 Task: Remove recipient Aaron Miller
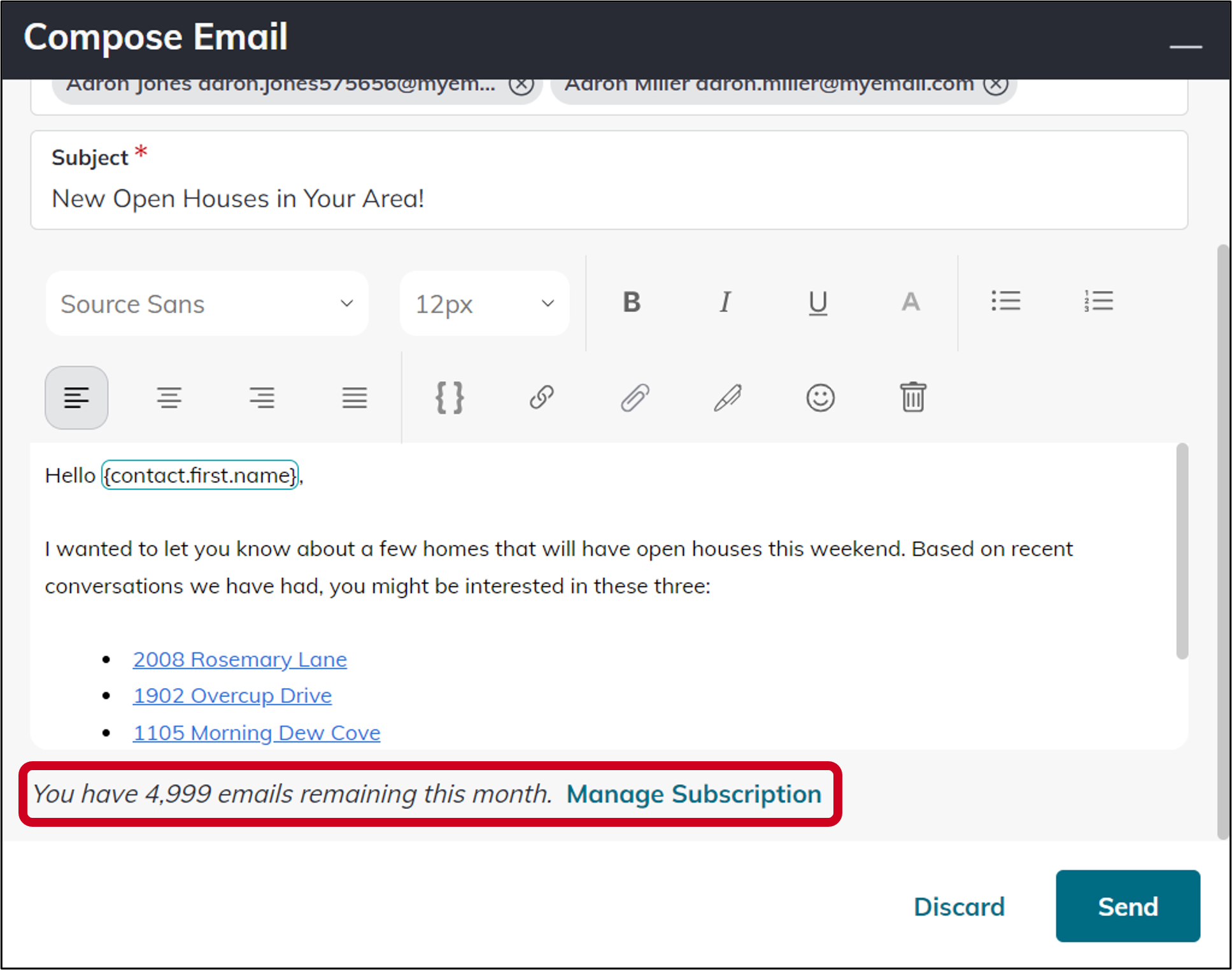996,85
